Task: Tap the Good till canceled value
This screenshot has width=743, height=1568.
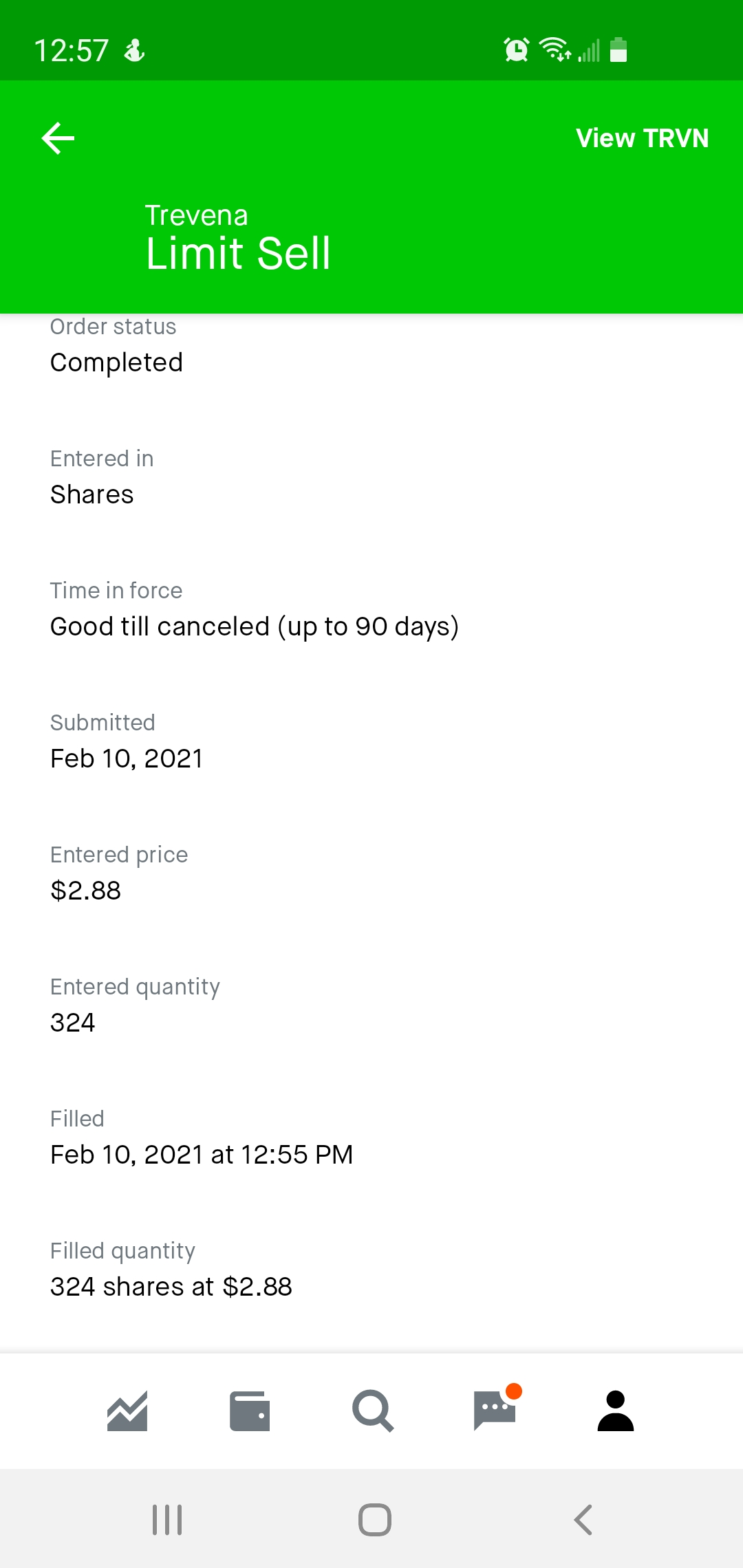Action: point(254,627)
